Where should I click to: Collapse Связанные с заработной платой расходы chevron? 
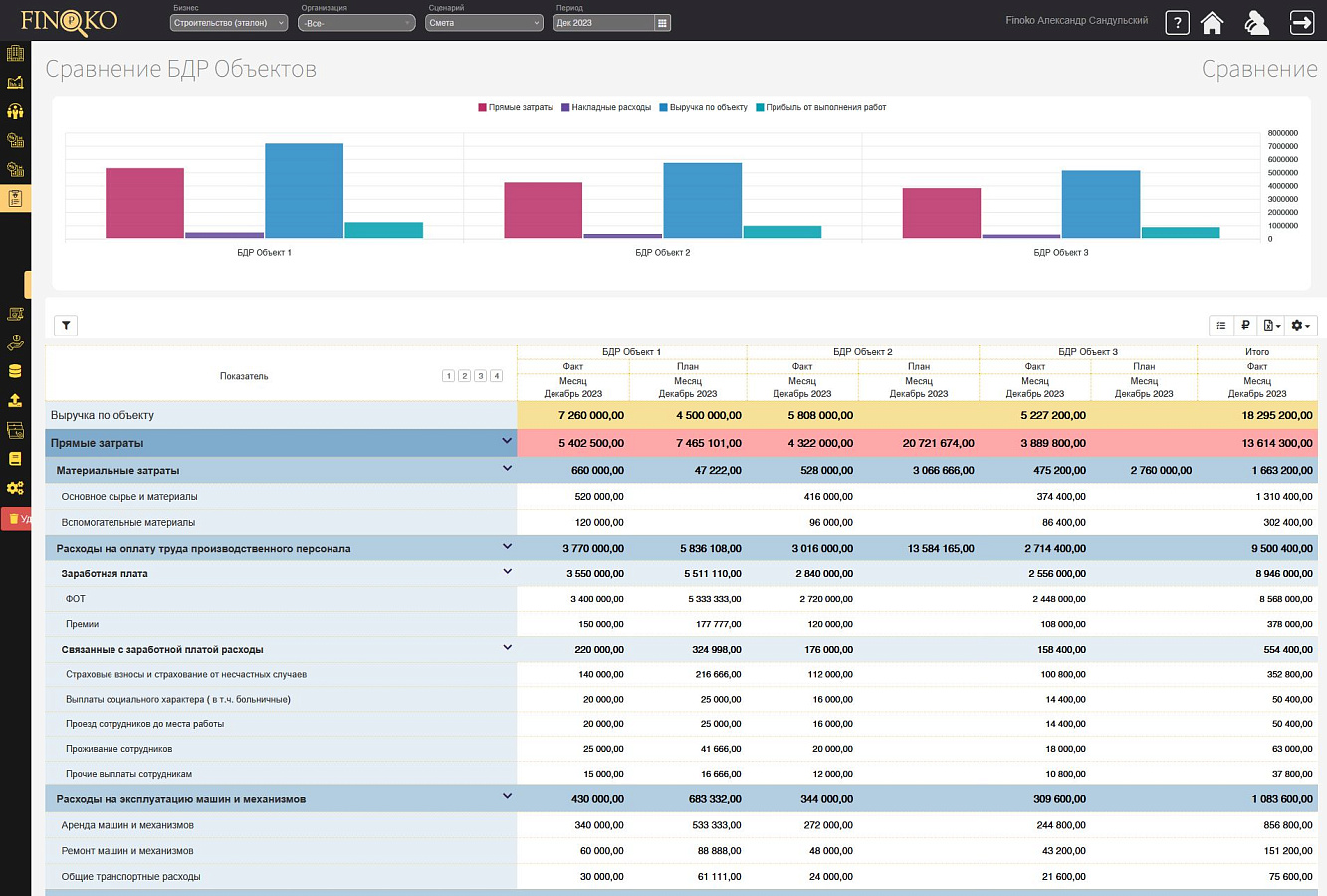coord(507,647)
